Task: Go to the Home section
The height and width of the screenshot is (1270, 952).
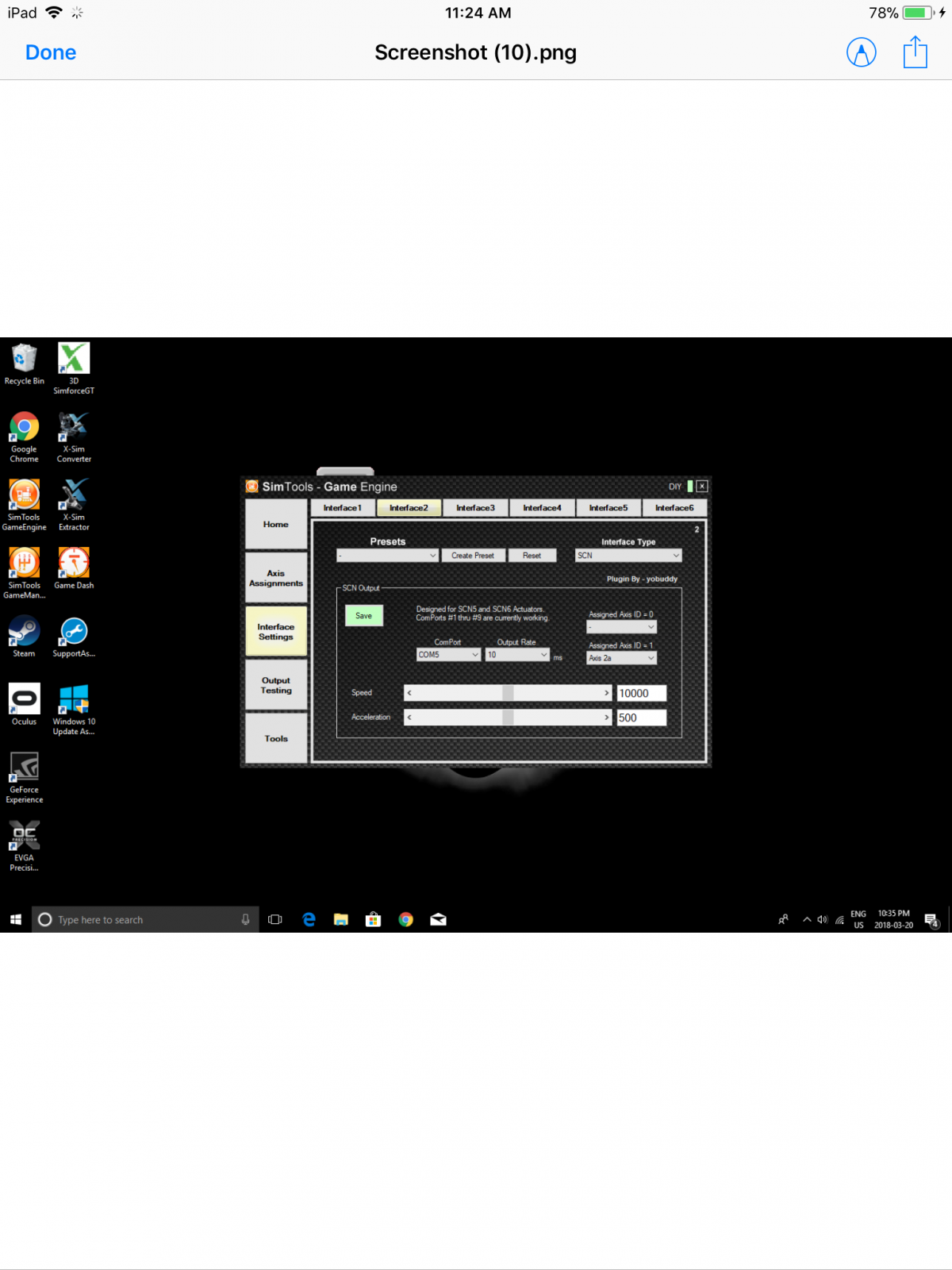Action: tap(276, 525)
